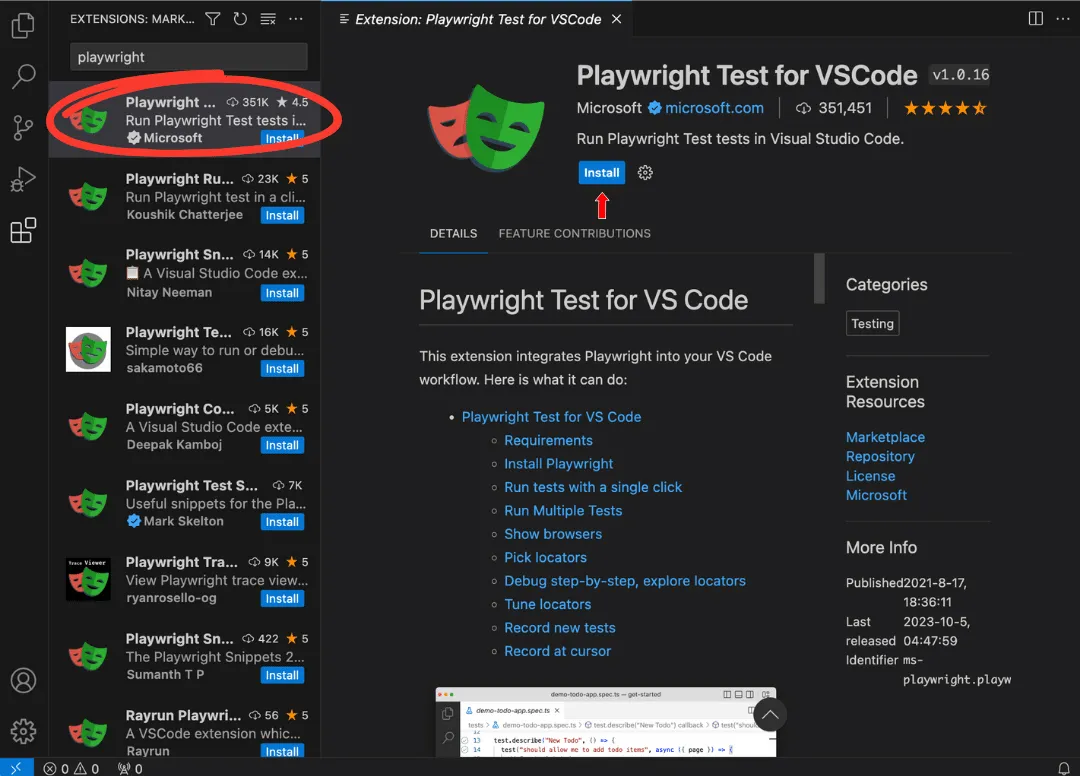The height and width of the screenshot is (776, 1080).
Task: Open the Run and Debug view
Action: point(23,180)
